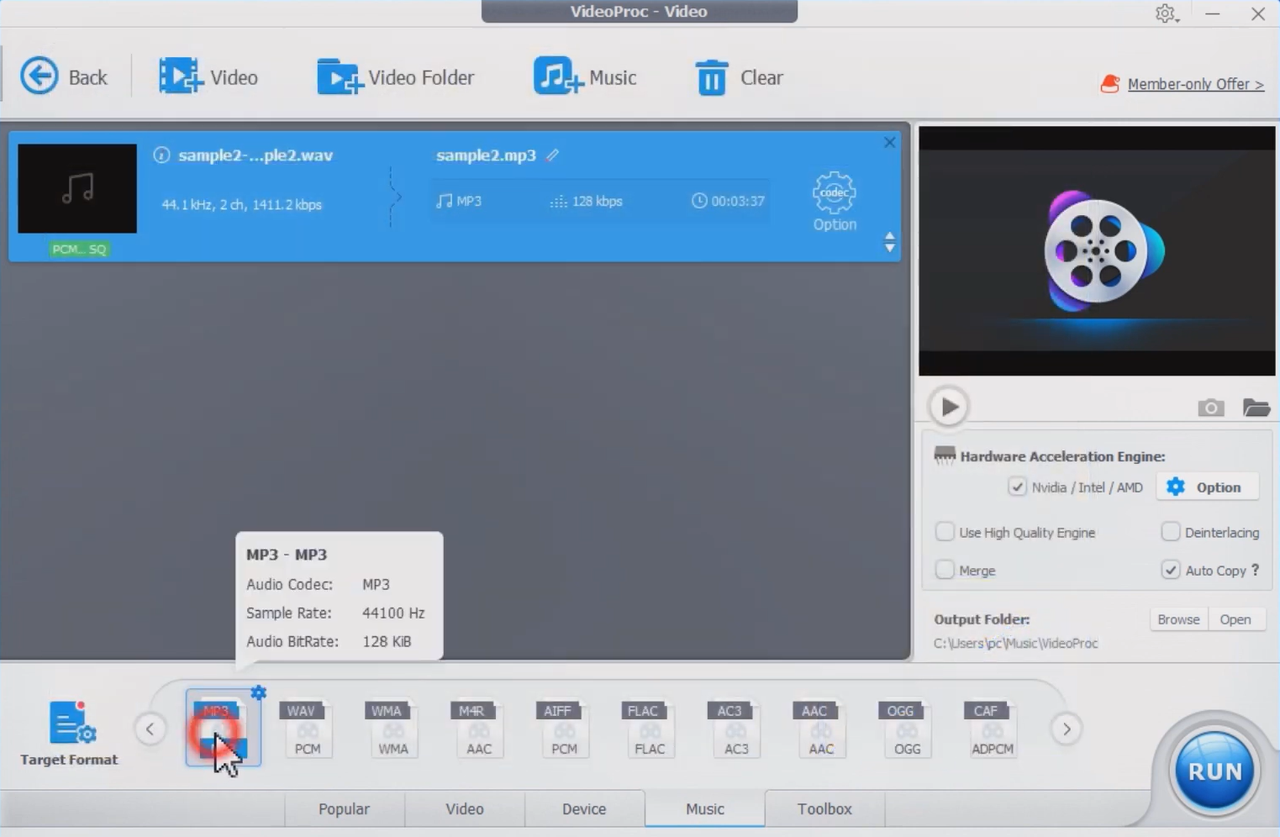Screen dimensions: 1280x837
Task: Open the Toolbox tab
Action: [x=824, y=809]
